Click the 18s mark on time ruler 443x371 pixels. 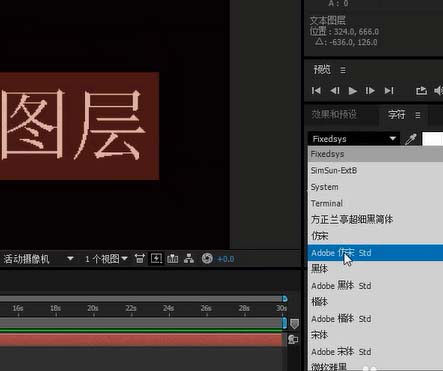[55, 309]
